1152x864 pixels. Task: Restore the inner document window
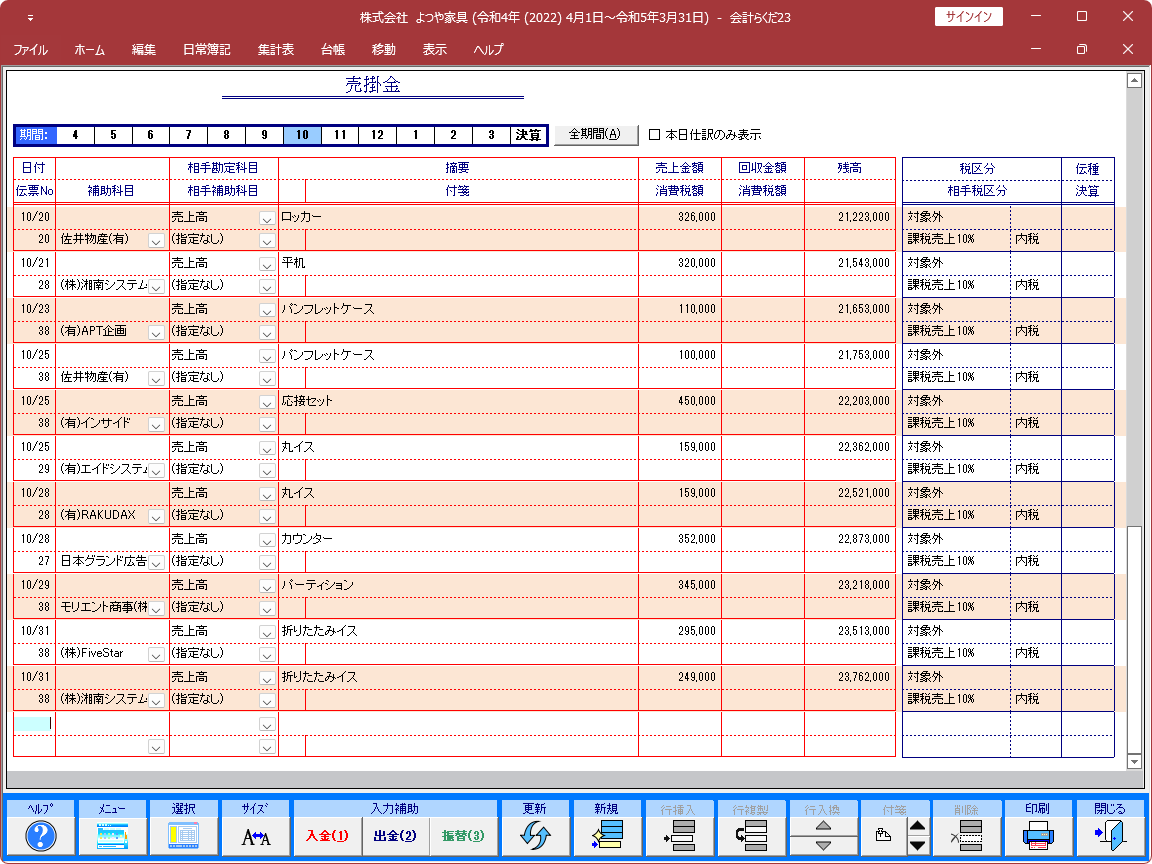[x=1081, y=49]
